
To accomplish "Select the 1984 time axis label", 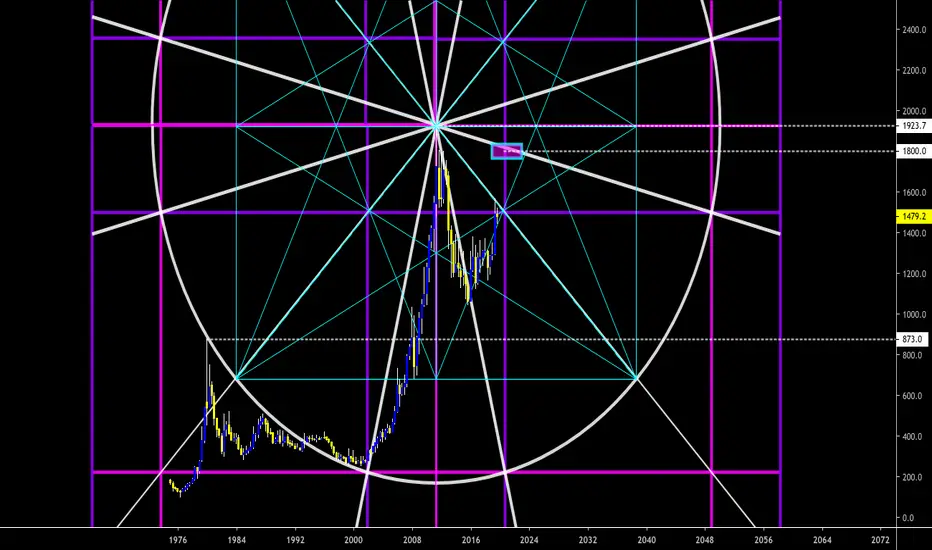I will tap(237, 540).
